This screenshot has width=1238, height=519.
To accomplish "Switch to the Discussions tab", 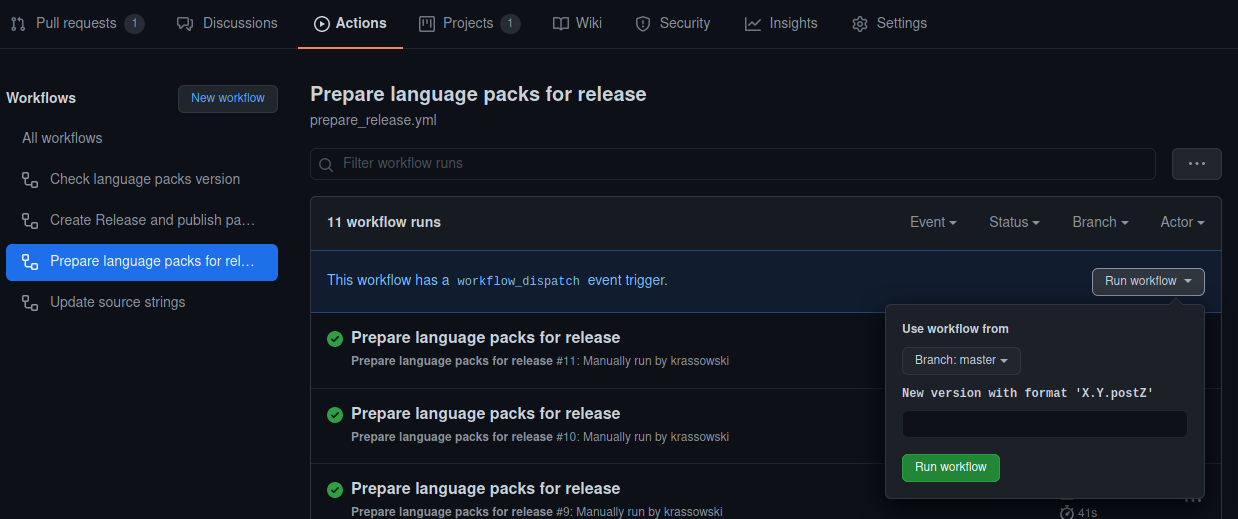I will pyautogui.click(x=227, y=23).
